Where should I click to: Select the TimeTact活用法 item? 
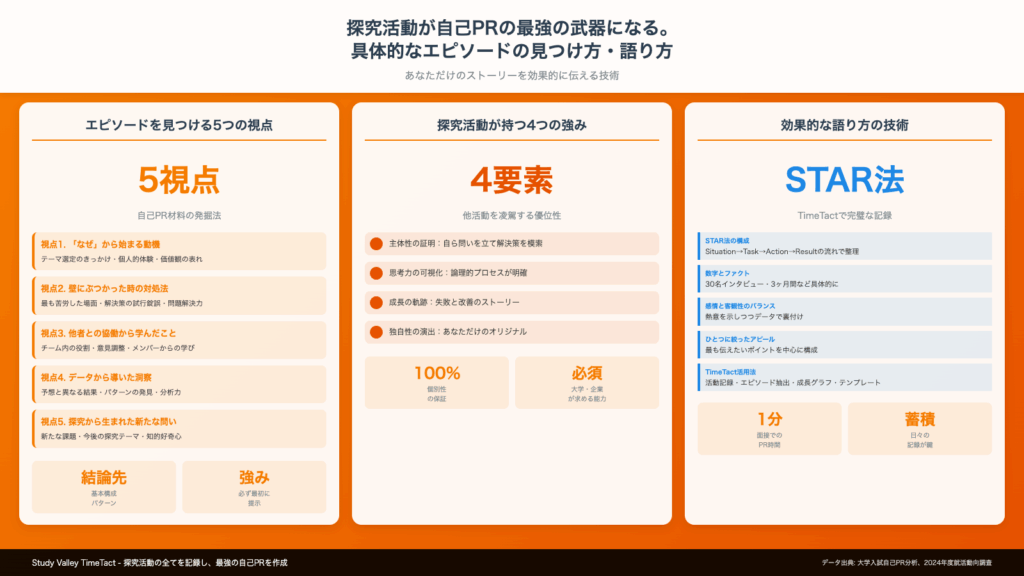click(x=845, y=377)
